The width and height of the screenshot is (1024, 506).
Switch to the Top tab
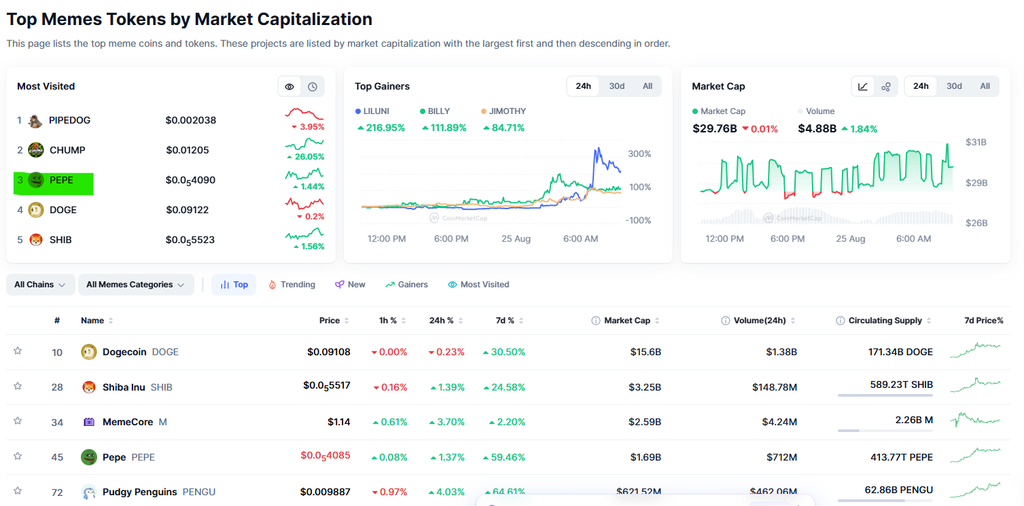(x=234, y=285)
